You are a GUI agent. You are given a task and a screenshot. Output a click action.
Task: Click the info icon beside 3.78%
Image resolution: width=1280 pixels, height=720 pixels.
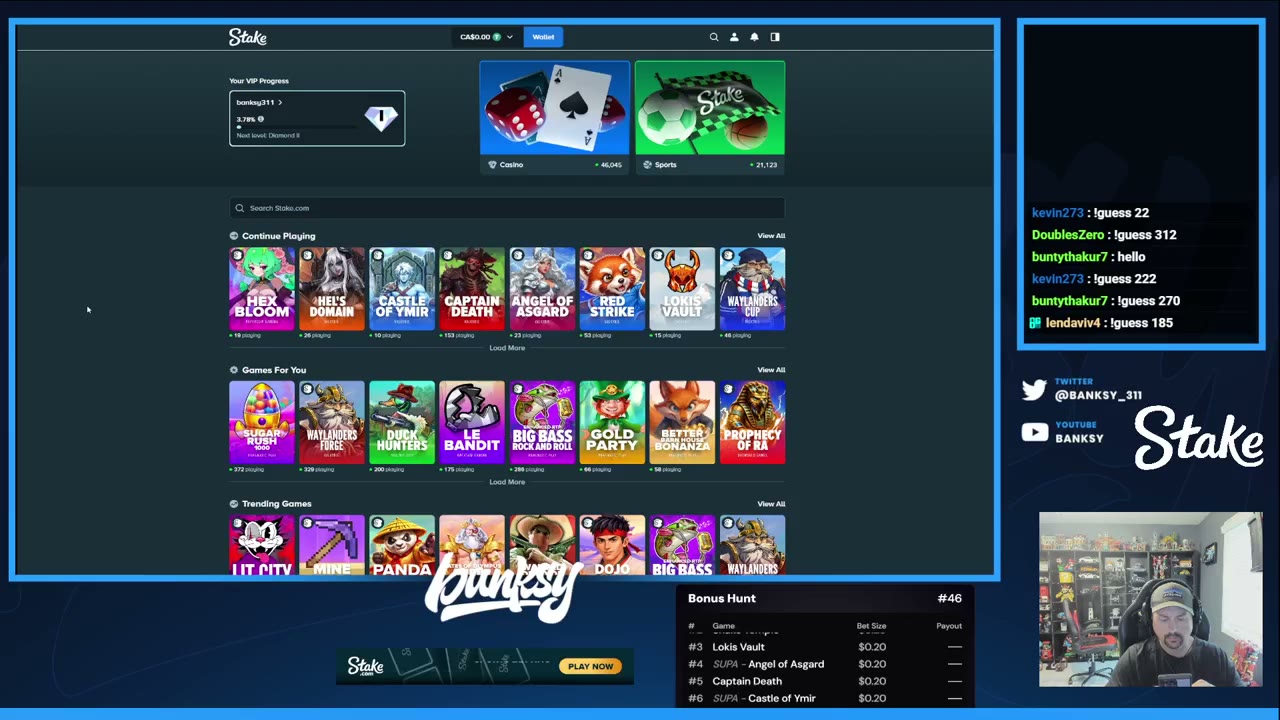[260, 119]
